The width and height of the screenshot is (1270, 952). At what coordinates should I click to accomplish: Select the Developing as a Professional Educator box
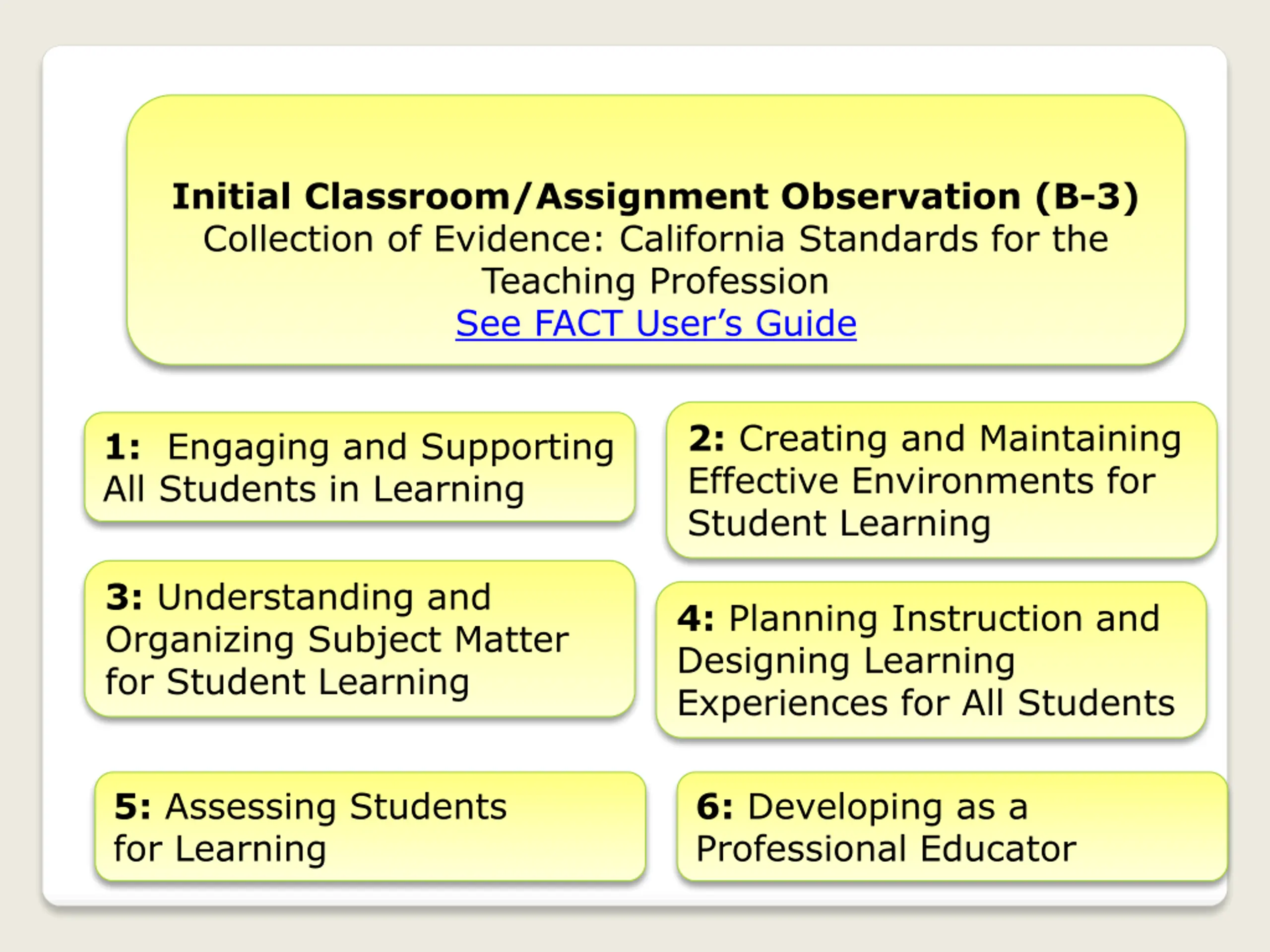click(x=952, y=827)
